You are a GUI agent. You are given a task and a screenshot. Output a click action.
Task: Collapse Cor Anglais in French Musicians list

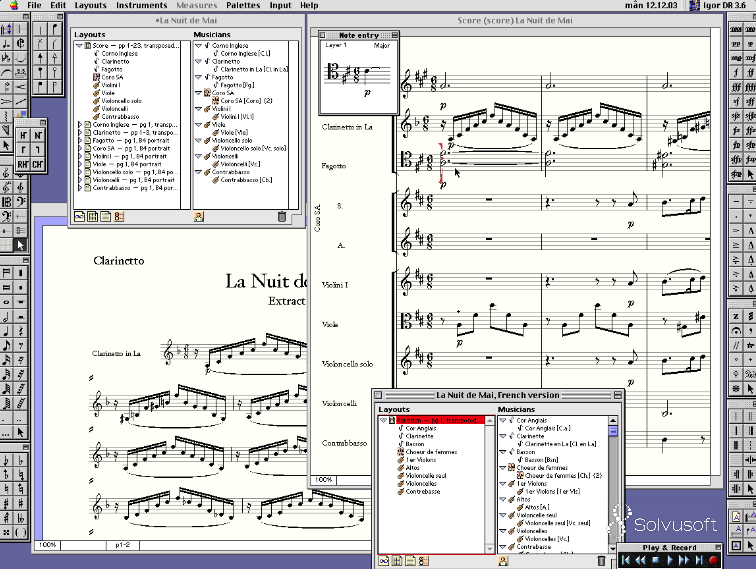tap(502, 420)
